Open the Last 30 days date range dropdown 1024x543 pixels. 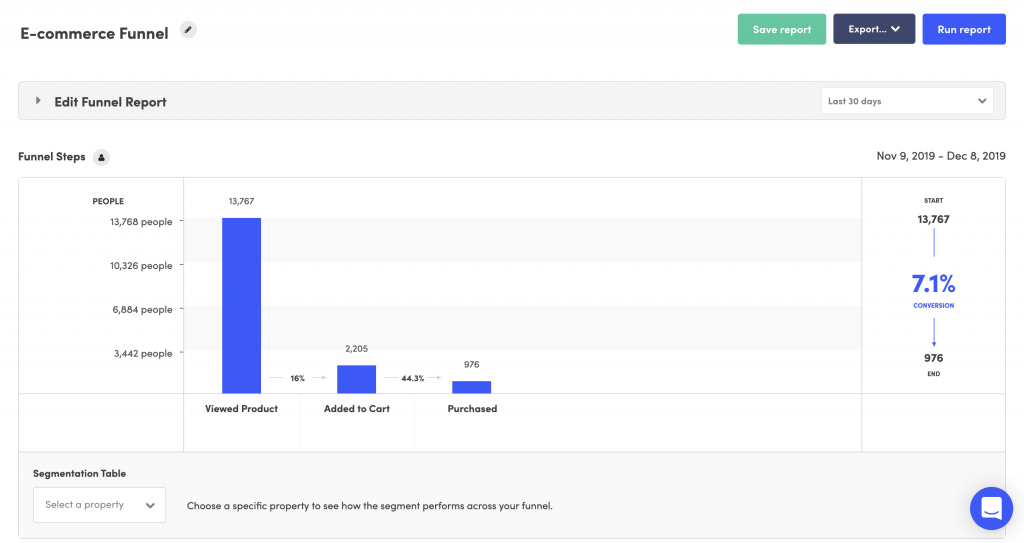(907, 101)
